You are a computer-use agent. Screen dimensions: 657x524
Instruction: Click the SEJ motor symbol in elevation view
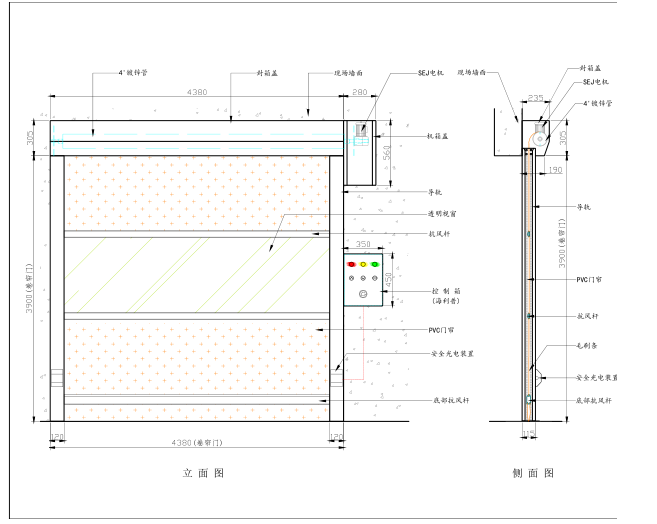pyautogui.click(x=361, y=130)
